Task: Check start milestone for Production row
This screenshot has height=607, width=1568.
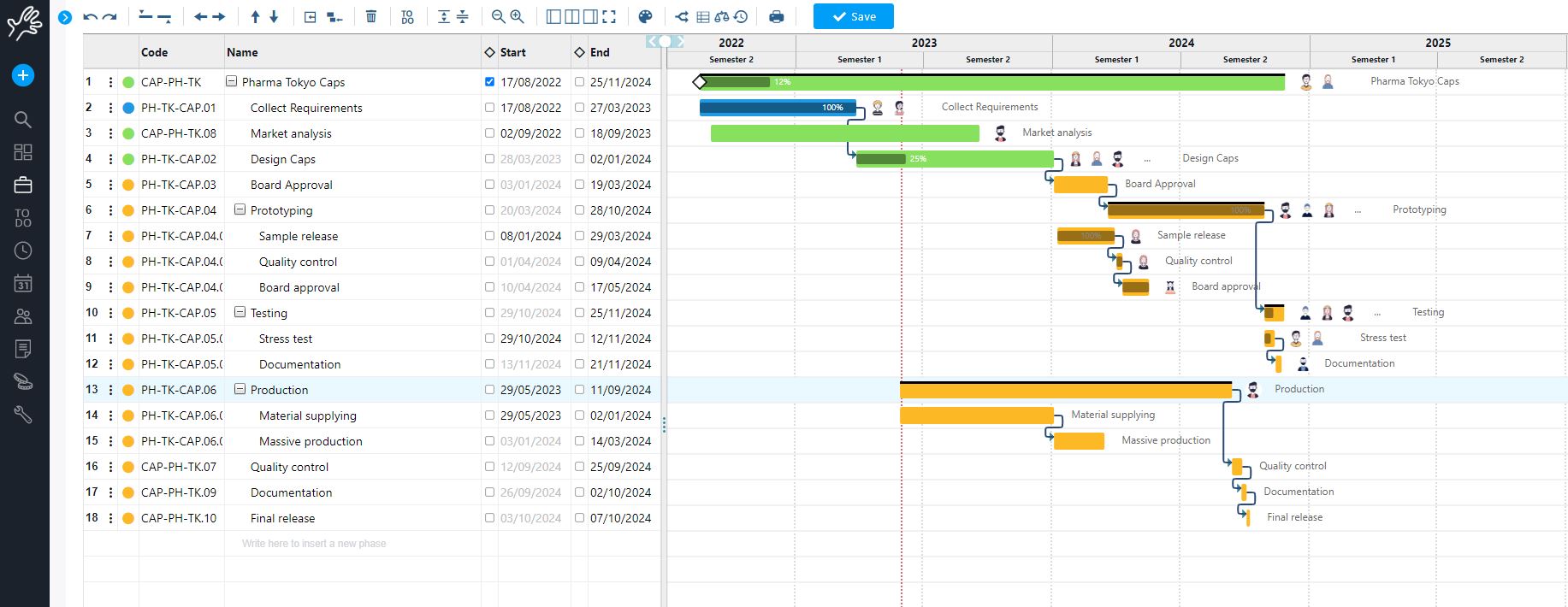Action: coord(489,390)
